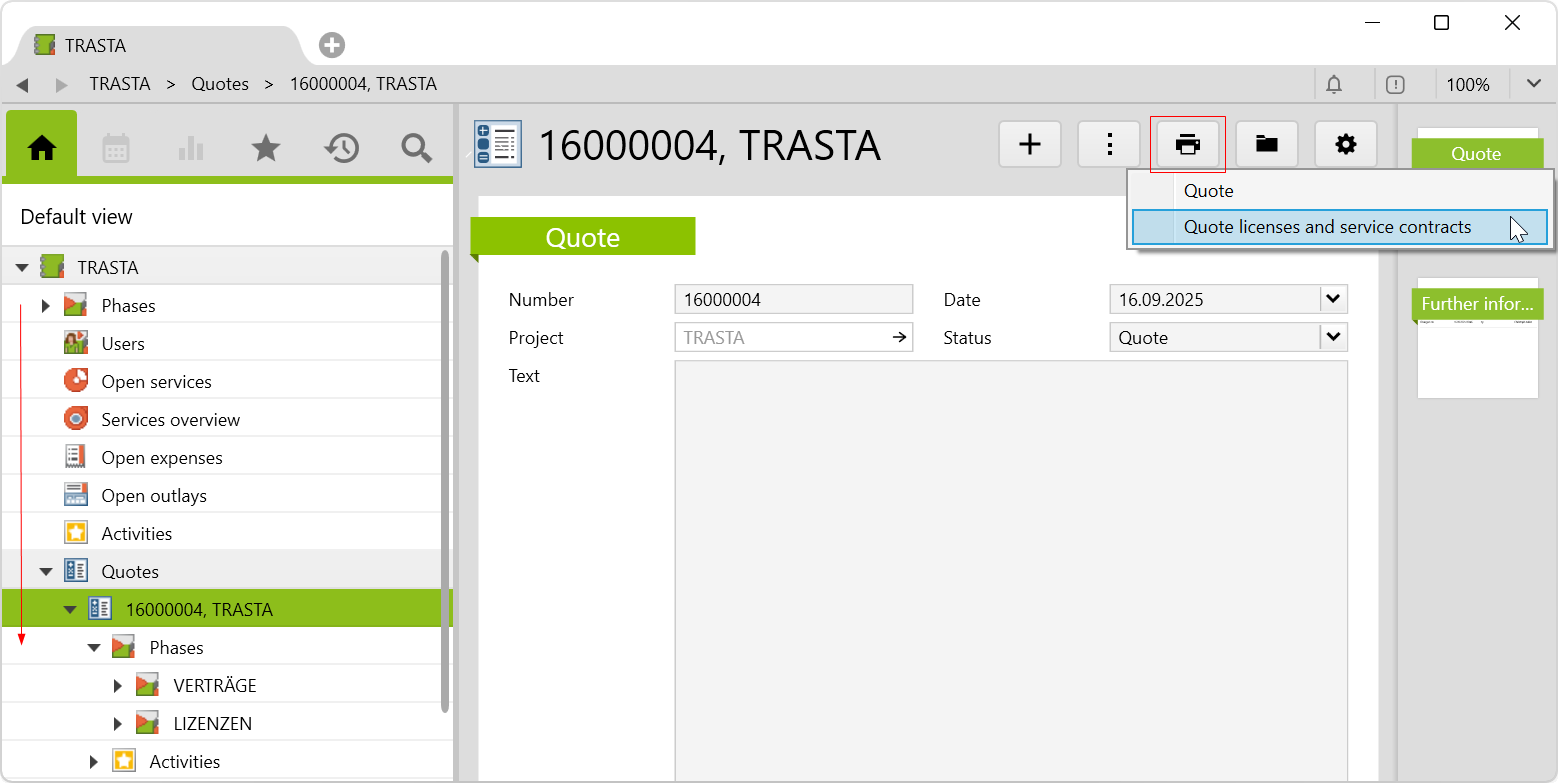The image size is (1558, 783).
Task: Open the Status dropdown arrow
Action: (1332, 337)
